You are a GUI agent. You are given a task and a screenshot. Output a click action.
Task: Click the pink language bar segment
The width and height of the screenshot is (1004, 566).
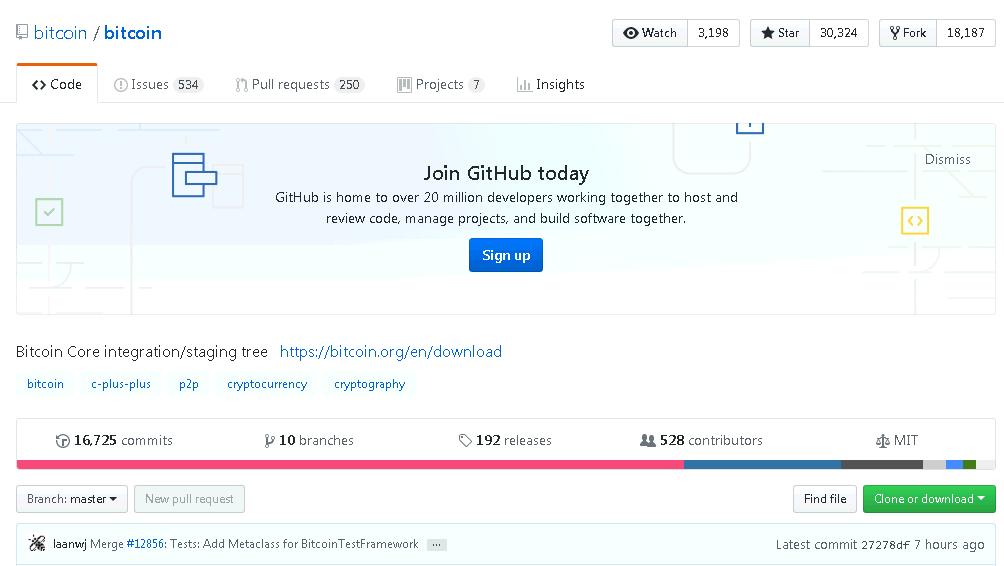pyautogui.click(x=350, y=464)
